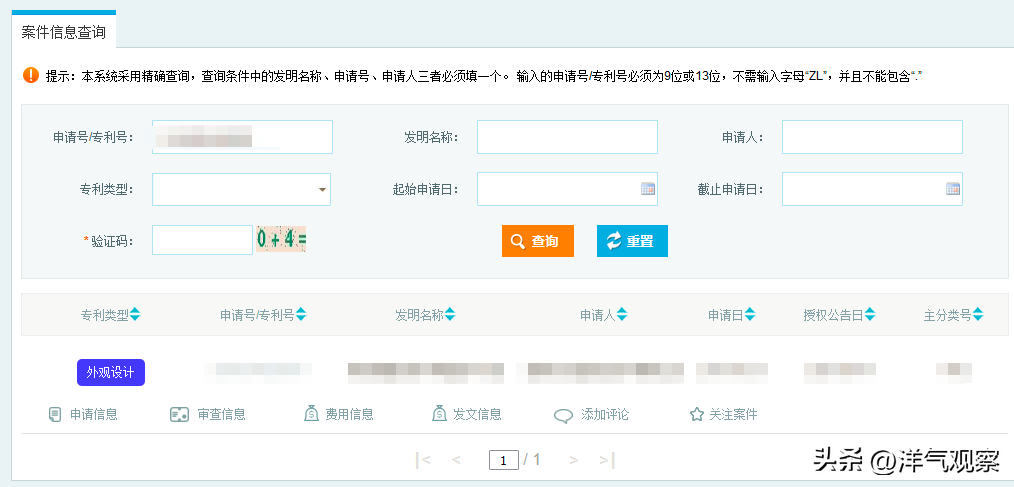Image resolution: width=1014 pixels, height=487 pixels.
Task: Click 添加评论 to add comment
Action: point(592,415)
